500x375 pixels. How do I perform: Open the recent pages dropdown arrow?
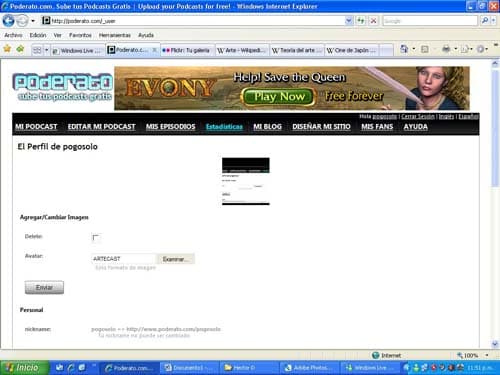[x=33, y=21]
